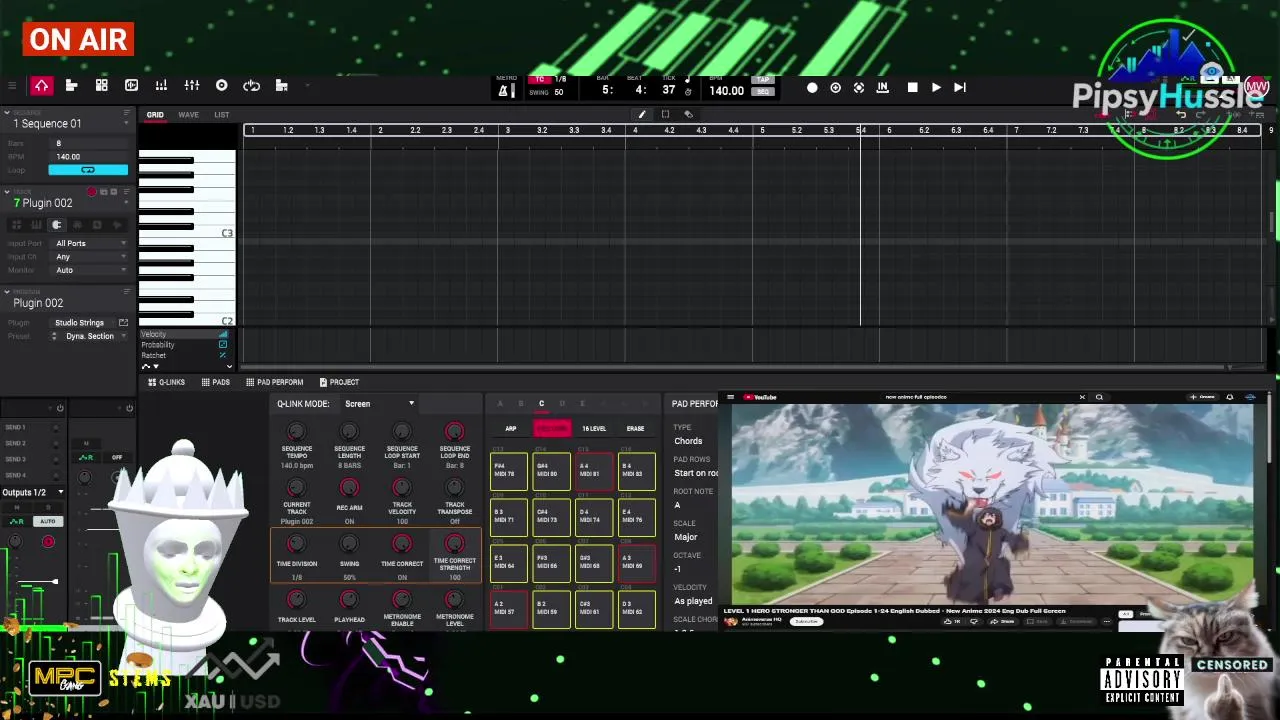Toggle the Probability lane icon
The image size is (1280, 720).
pos(222,345)
